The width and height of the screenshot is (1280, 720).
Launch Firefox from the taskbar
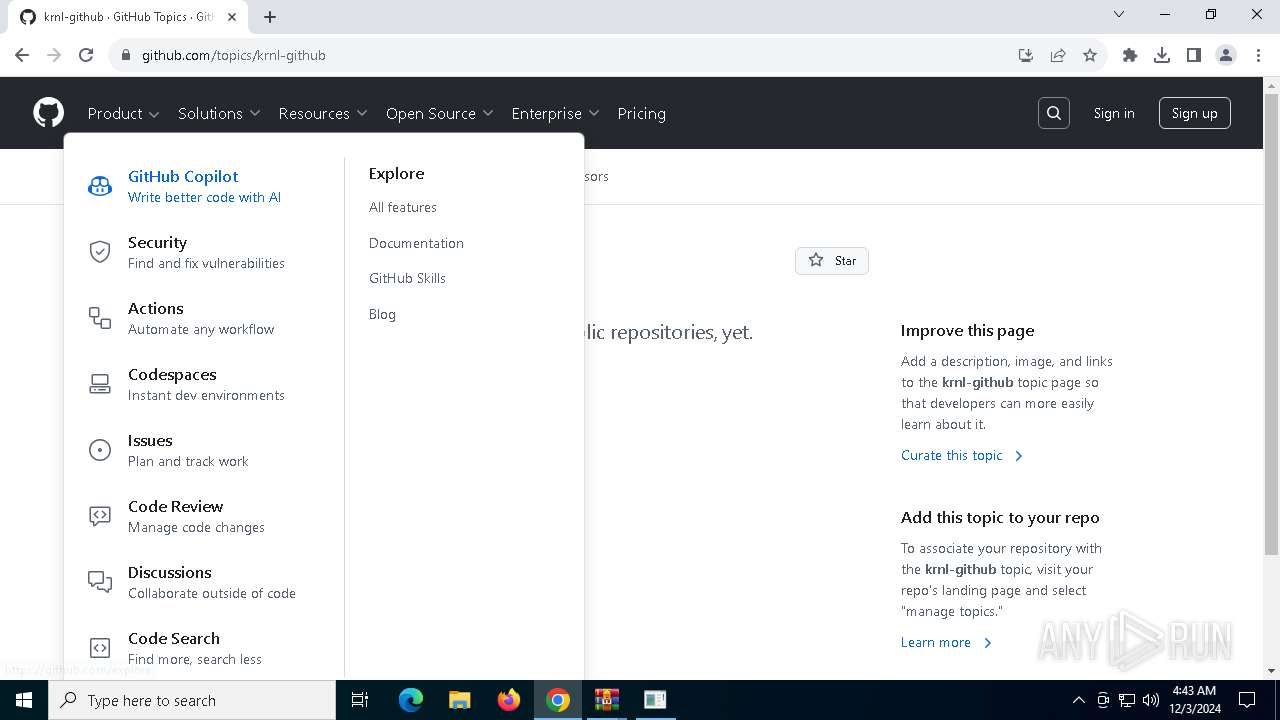508,700
